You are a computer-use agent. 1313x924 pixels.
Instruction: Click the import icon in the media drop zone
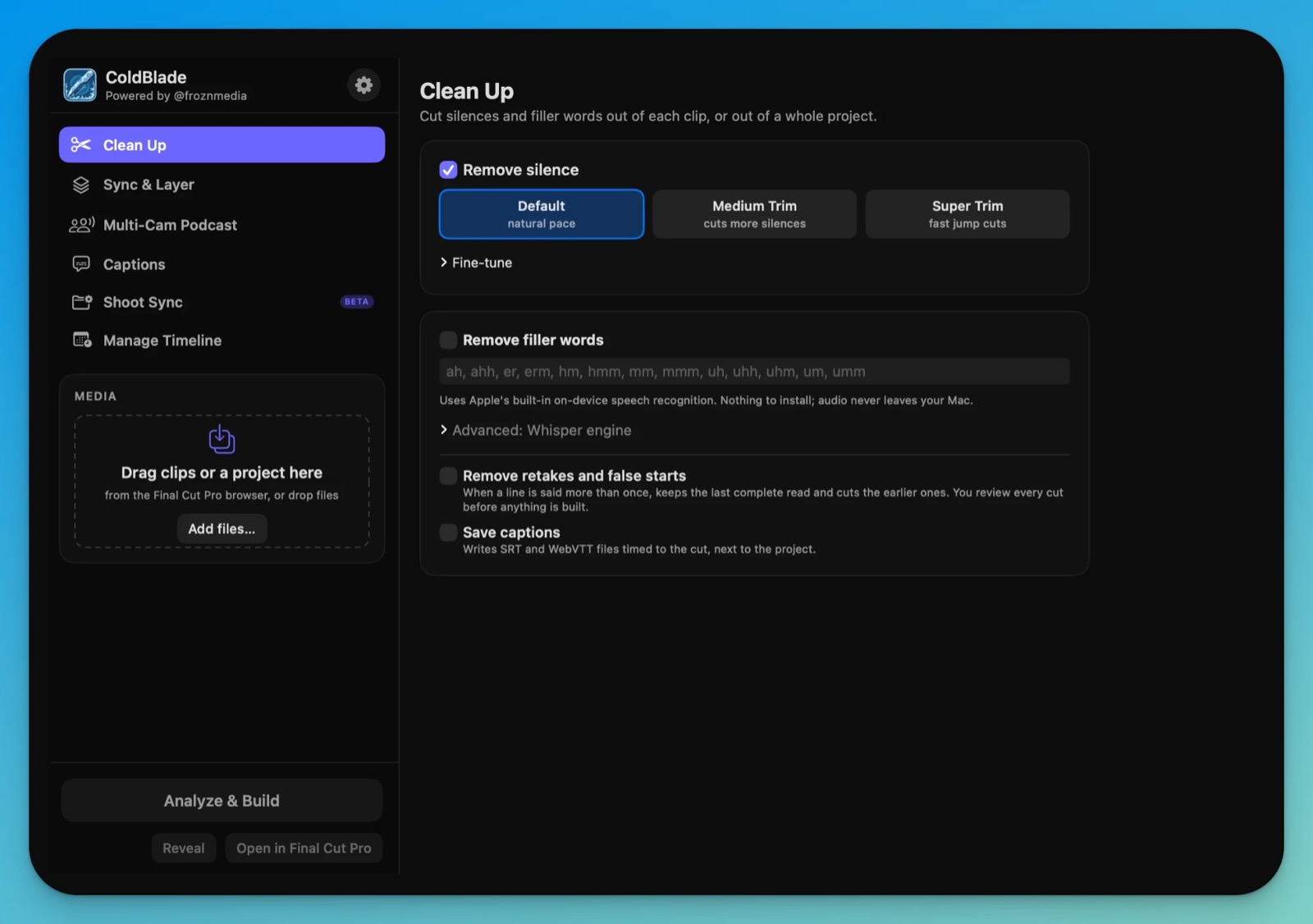click(222, 440)
